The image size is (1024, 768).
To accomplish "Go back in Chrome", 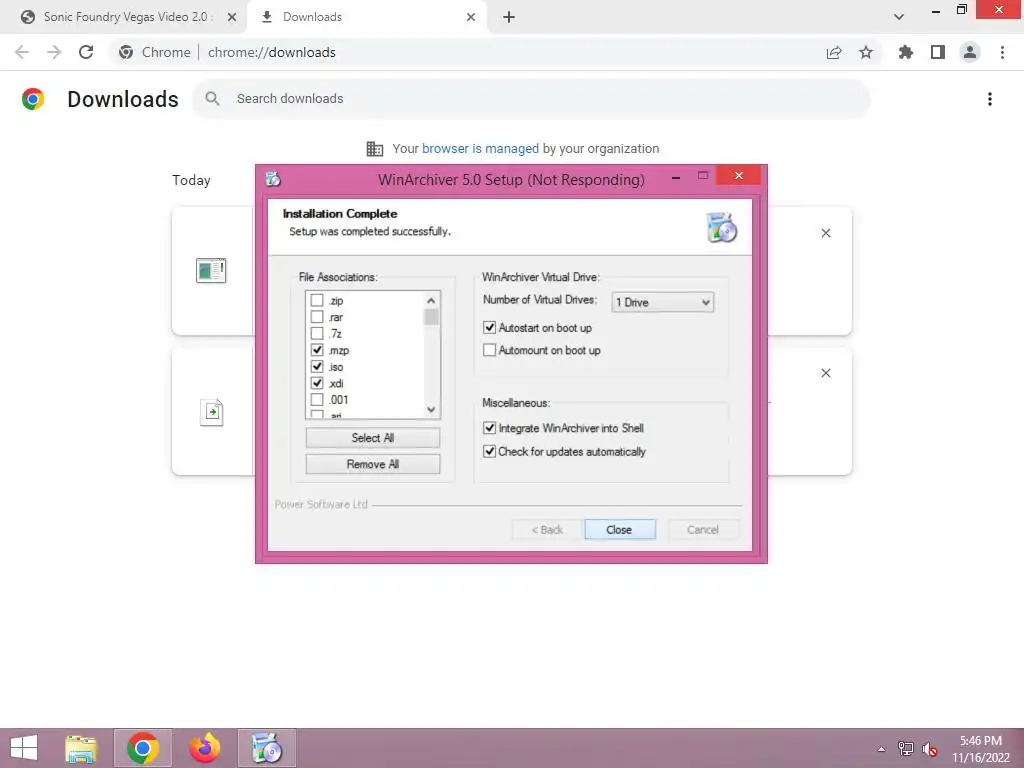I will coord(22,52).
